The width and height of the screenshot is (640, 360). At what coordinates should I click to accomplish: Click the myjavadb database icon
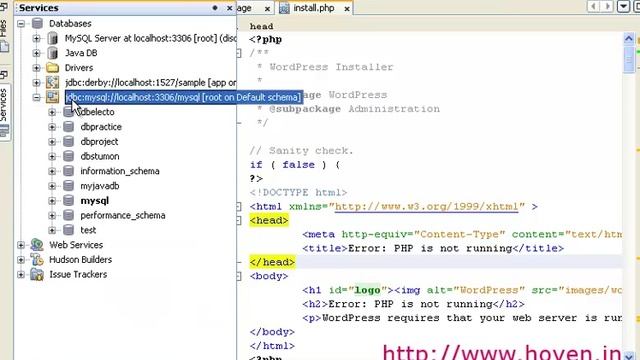point(69,186)
